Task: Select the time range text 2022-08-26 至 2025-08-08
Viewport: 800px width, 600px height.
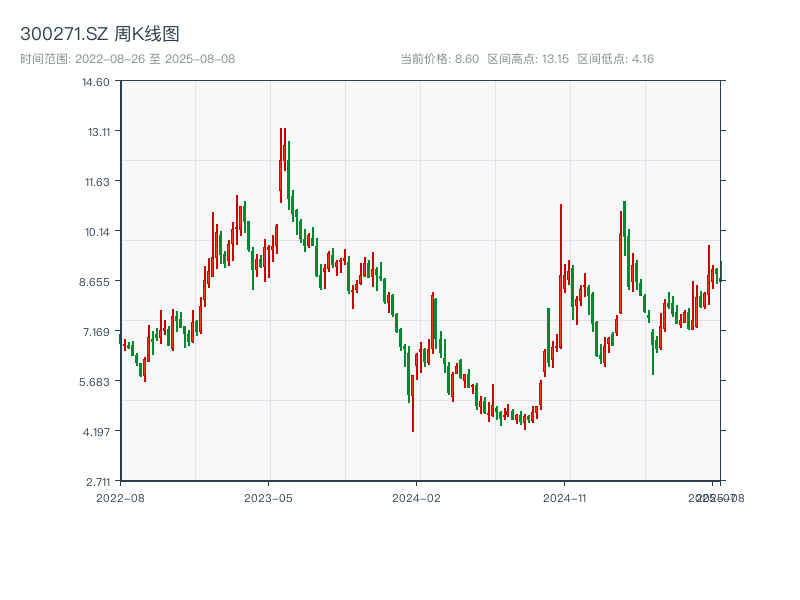Action: pos(155,59)
